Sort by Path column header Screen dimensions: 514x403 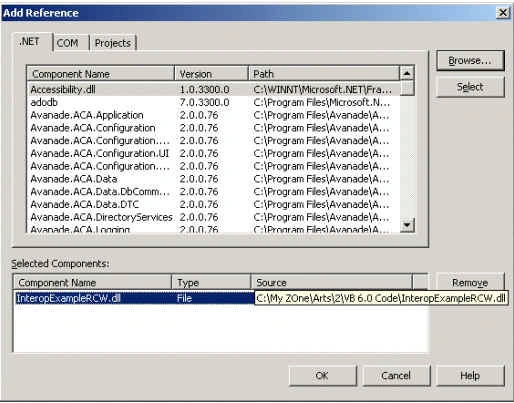(x=324, y=74)
